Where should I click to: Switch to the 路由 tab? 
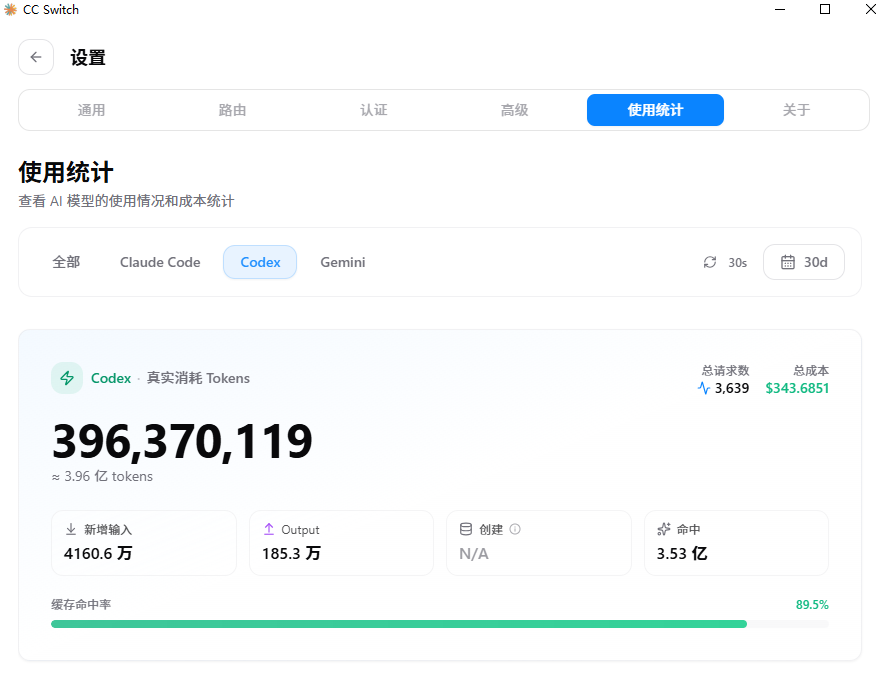[232, 110]
